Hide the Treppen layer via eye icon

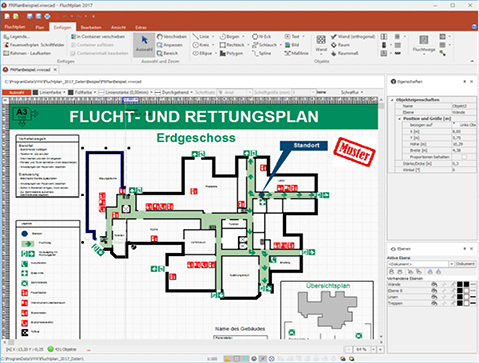point(434,303)
